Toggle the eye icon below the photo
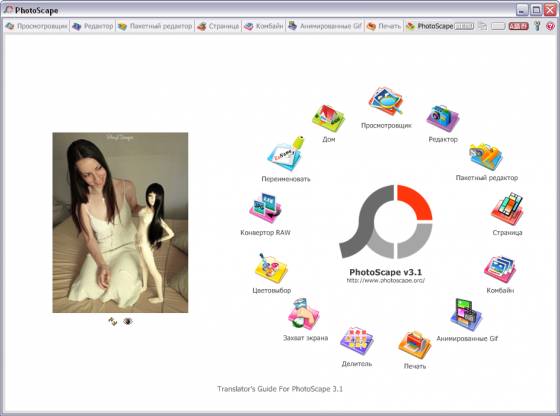The width and height of the screenshot is (560, 416). click(128, 321)
